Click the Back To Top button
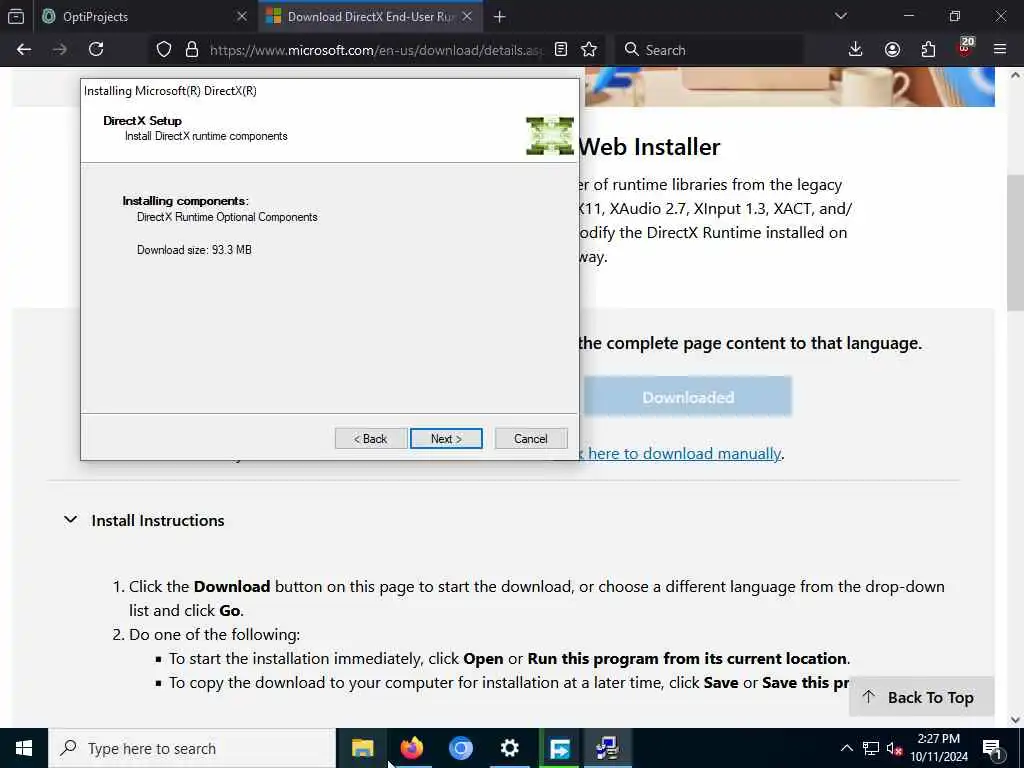The height and width of the screenshot is (768, 1024). pos(921,697)
